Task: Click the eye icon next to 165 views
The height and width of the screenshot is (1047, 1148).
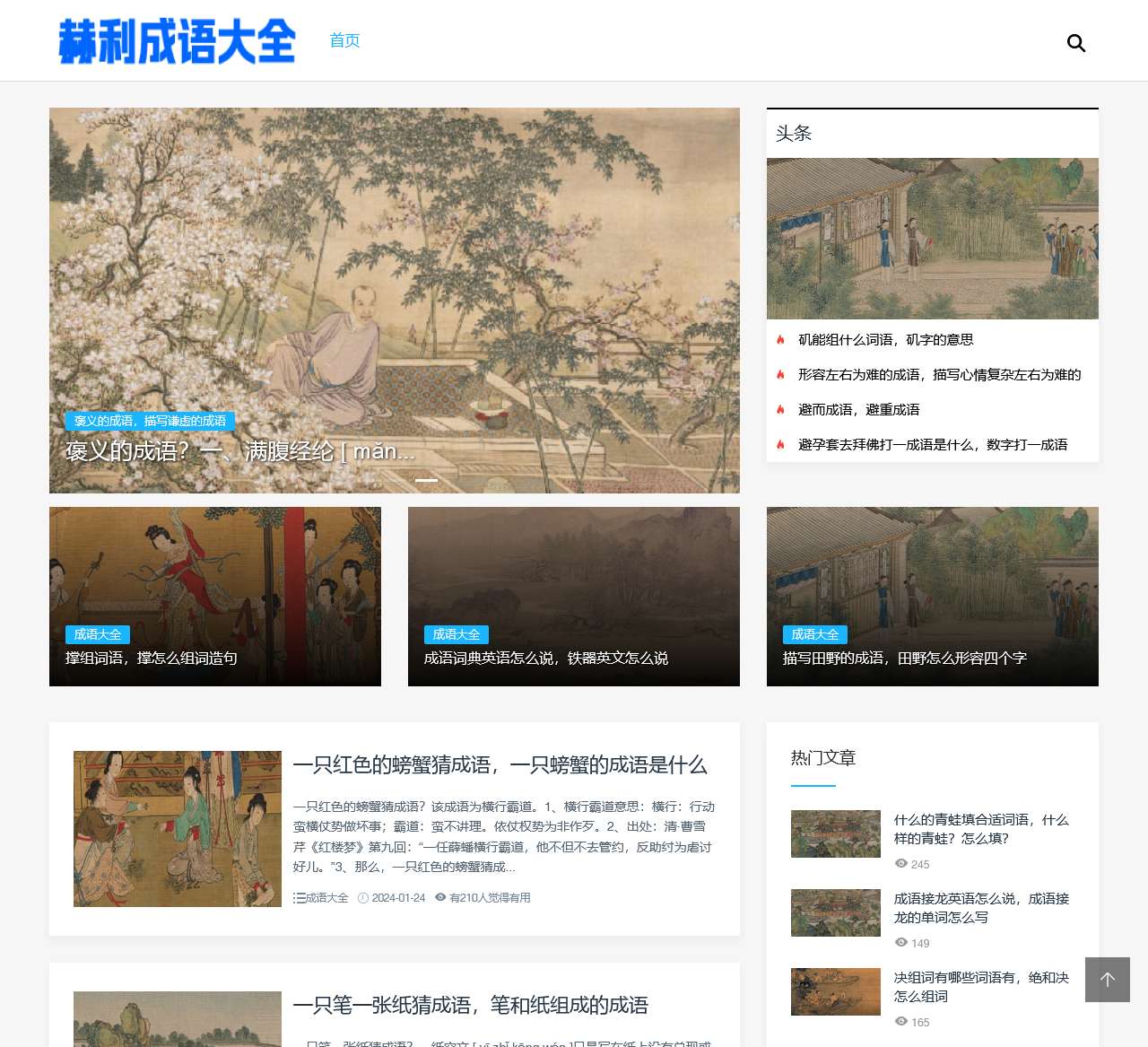Action: click(901, 1022)
